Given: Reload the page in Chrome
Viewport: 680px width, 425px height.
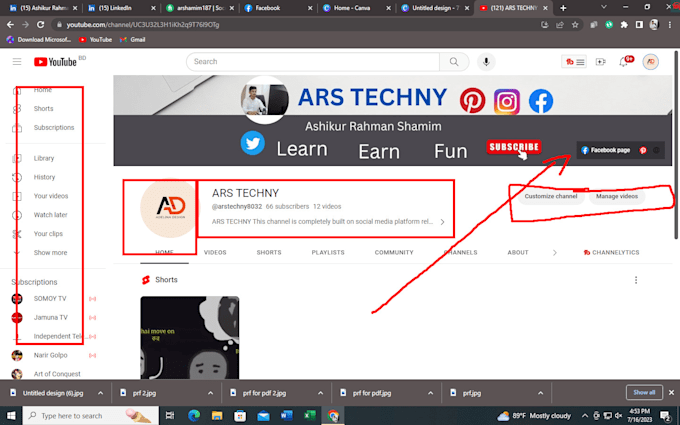Looking at the screenshot, I should click(x=40, y=25).
